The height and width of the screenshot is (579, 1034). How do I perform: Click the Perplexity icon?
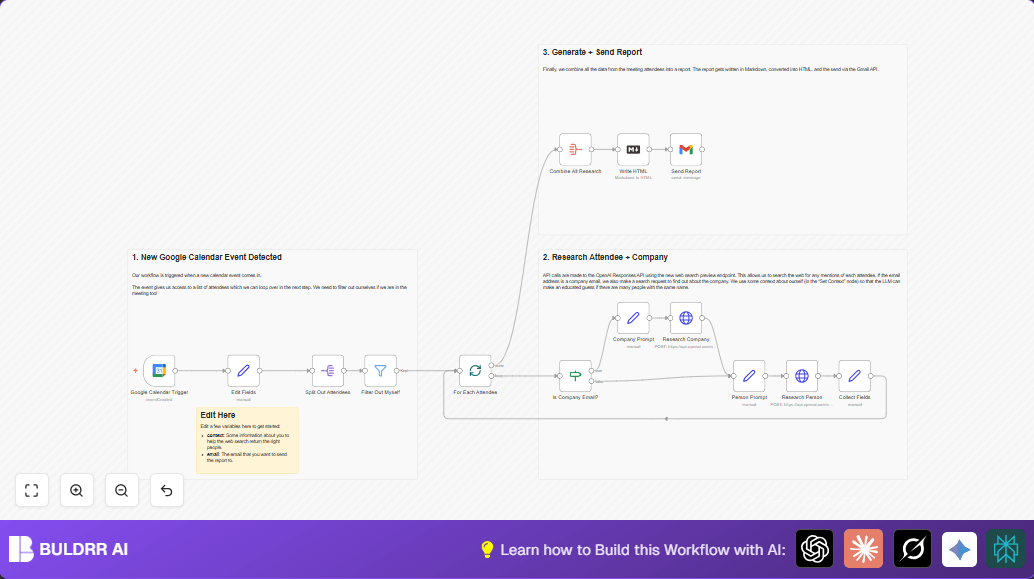click(1006, 549)
